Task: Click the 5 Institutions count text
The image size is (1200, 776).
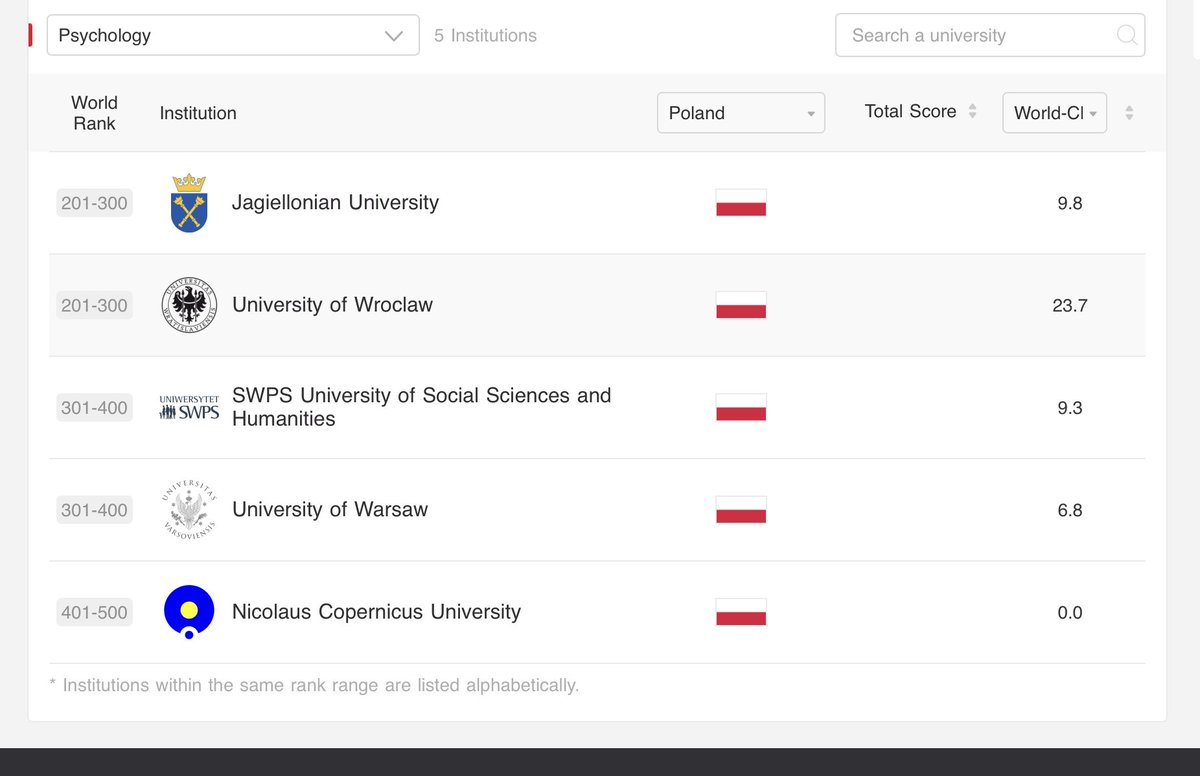Action: pos(485,35)
